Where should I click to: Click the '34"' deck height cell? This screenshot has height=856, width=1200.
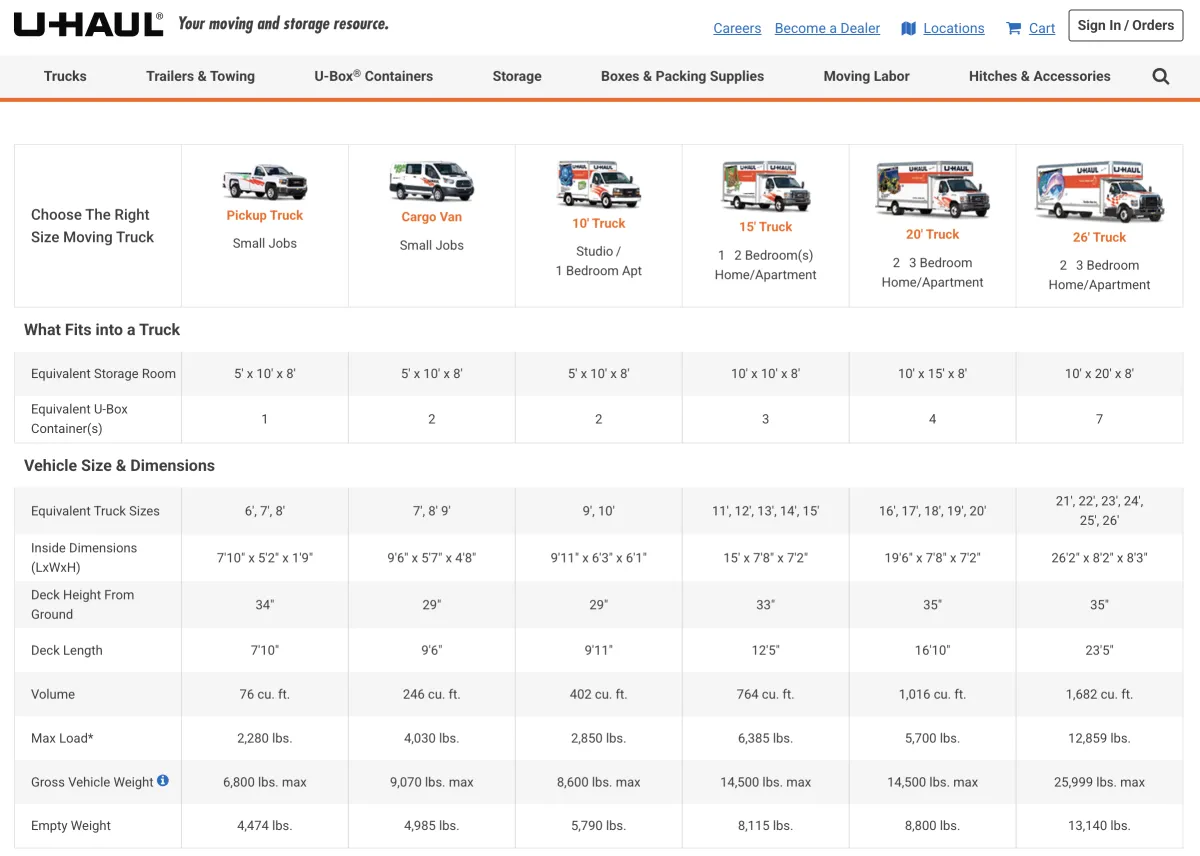coord(265,604)
